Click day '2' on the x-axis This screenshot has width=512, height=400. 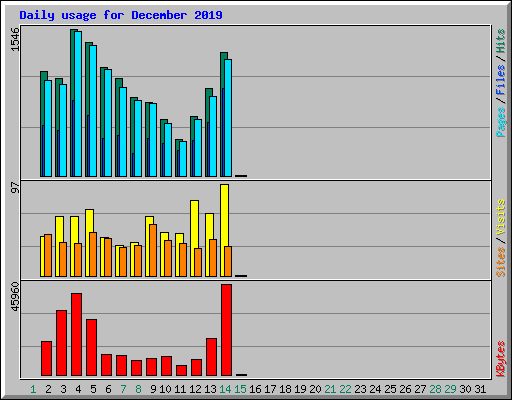click(48, 389)
